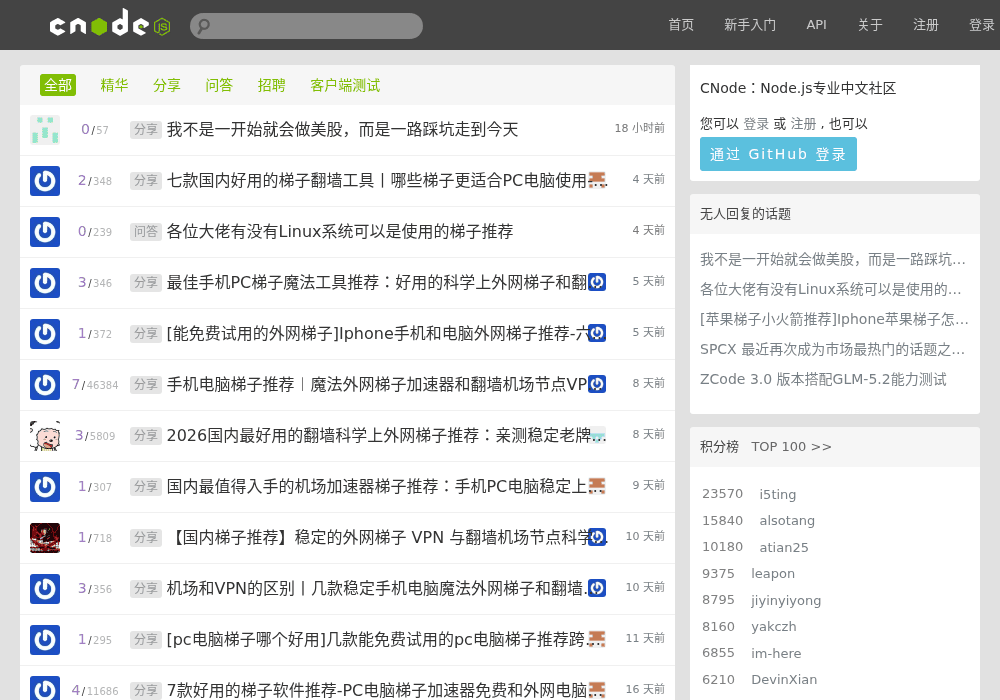
Task: Open author avatar for 各位大佬有没有Linux topic
Action: click(x=45, y=231)
